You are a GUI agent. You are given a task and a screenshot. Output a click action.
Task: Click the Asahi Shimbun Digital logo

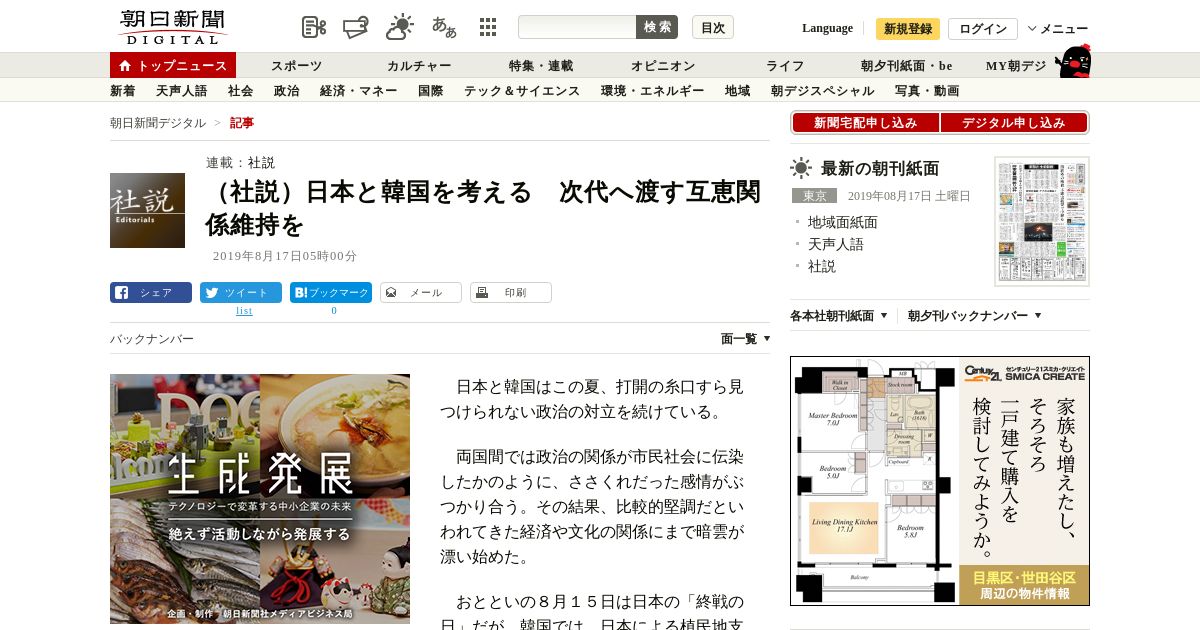172,27
